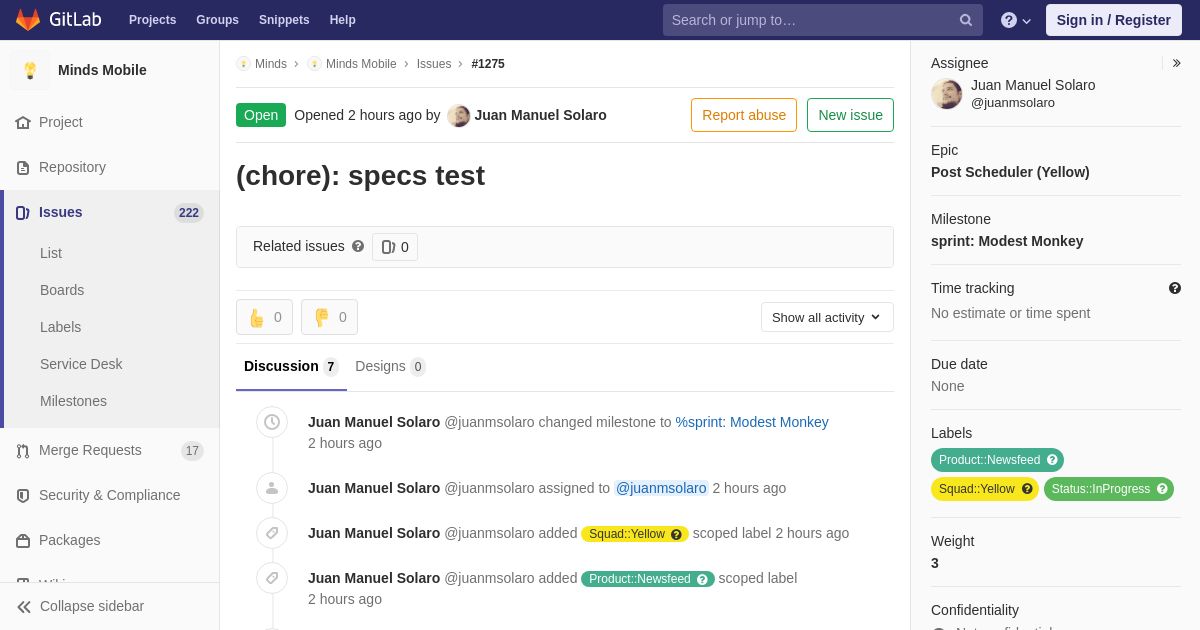Expand the Show all activity dropdown
The image size is (1200, 630).
[x=827, y=317]
